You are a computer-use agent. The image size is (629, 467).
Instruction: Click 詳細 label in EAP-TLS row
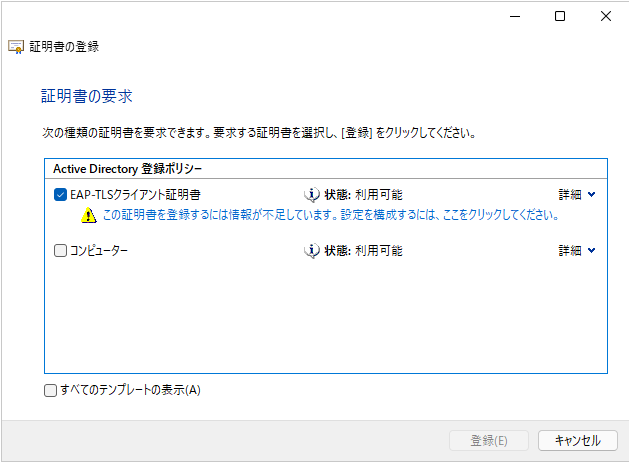(570, 195)
